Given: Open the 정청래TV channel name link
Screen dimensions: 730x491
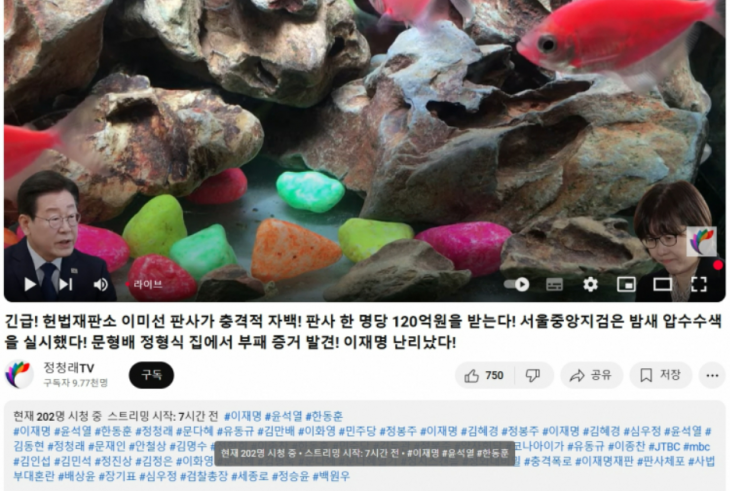Looking at the screenshot, I should [x=68, y=368].
